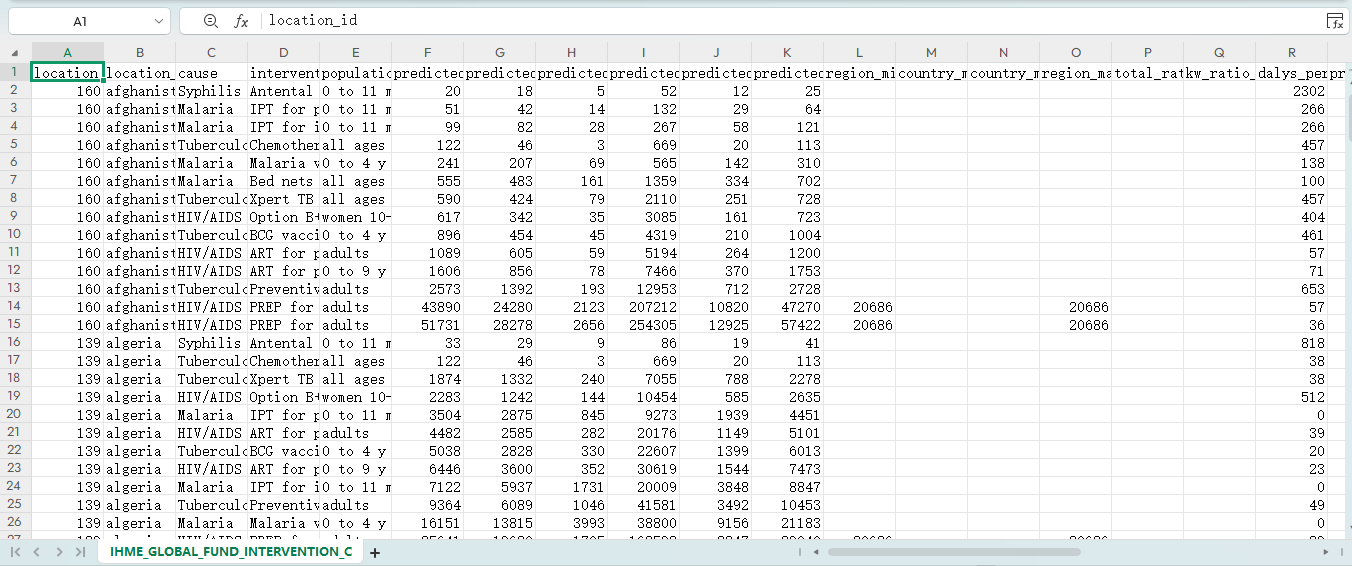Click cell 254305 in row 15
The image size is (1352, 566).
pos(643,324)
